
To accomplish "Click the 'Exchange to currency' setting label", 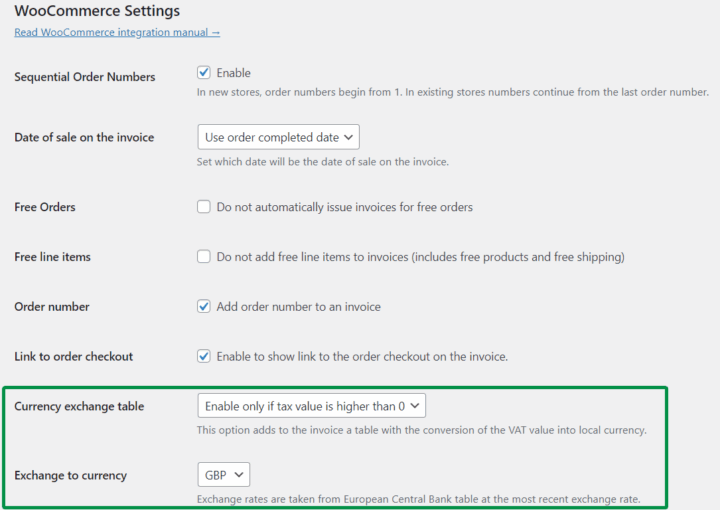I will point(70,475).
